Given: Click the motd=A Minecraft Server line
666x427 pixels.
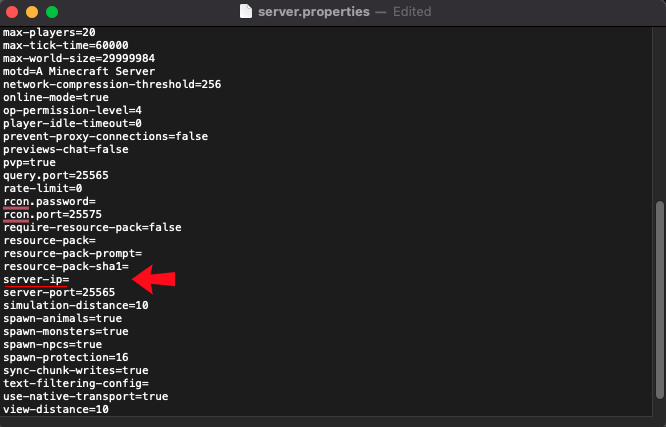Looking at the screenshot, I should tap(79, 72).
